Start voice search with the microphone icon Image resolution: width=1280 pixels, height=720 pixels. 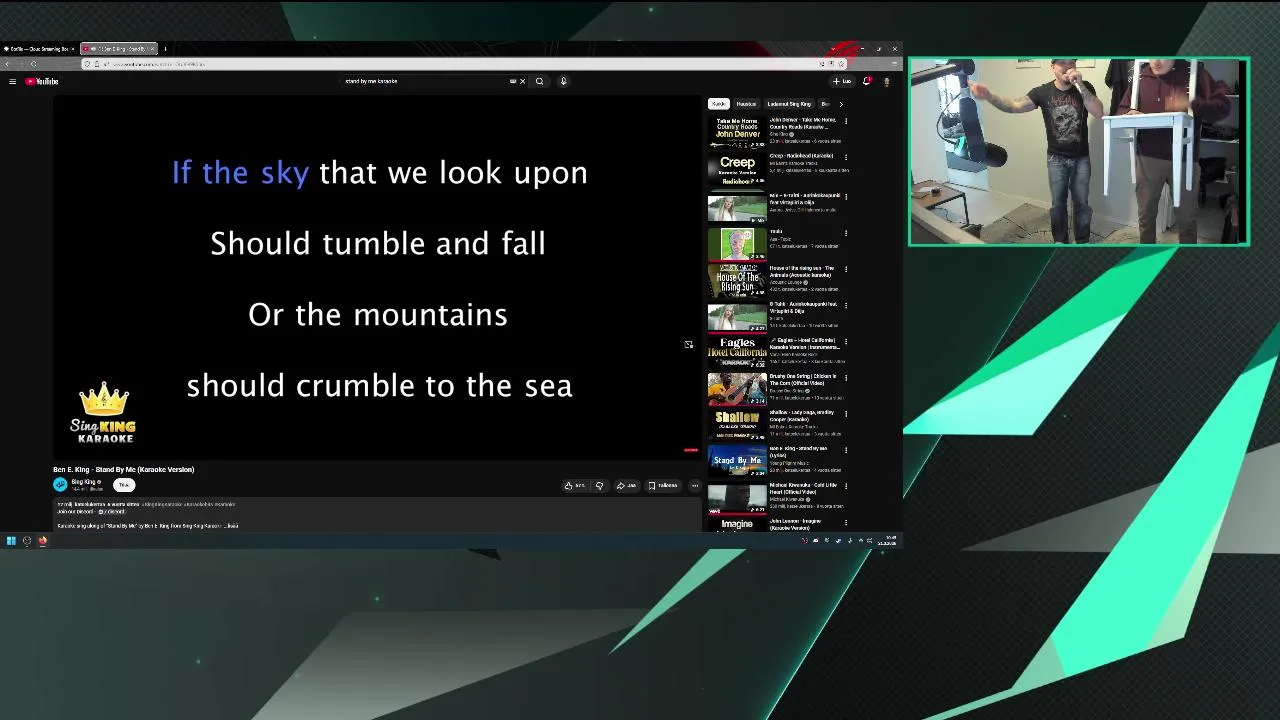(563, 81)
